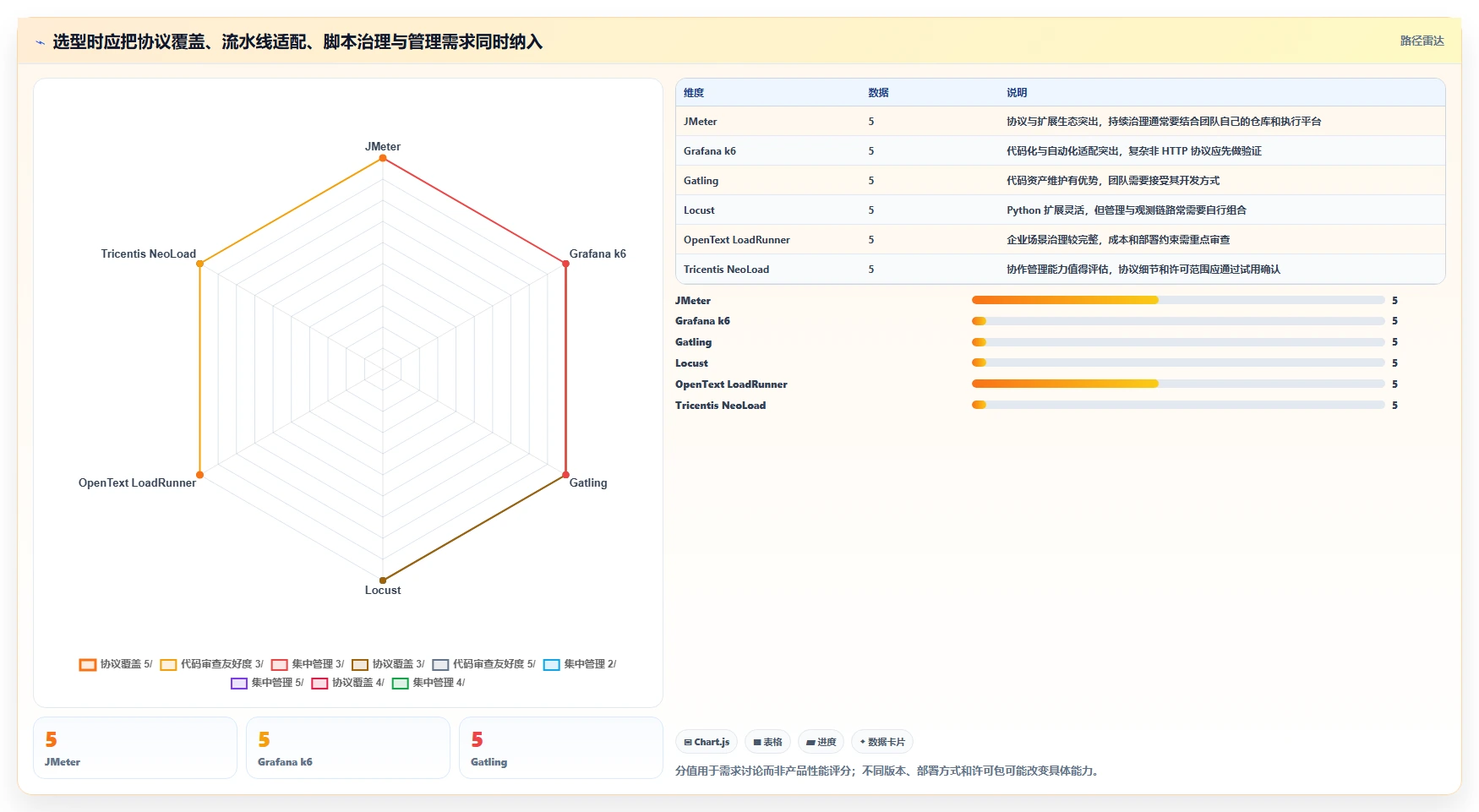This screenshot has width=1479, height=812.
Task: Click the small blue icon before the page title
Action: point(40,42)
